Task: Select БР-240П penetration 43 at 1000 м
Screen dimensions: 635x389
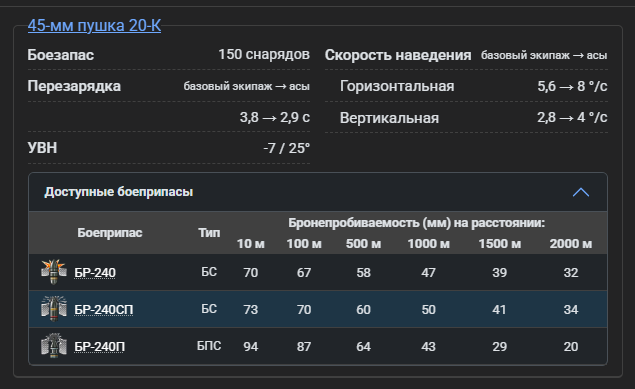Action: click(428, 346)
